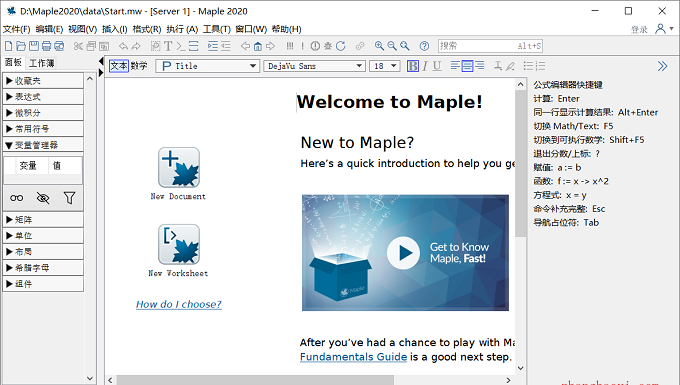680x385 pixels.
Task: Go to the home page icon
Action: (x=258, y=46)
